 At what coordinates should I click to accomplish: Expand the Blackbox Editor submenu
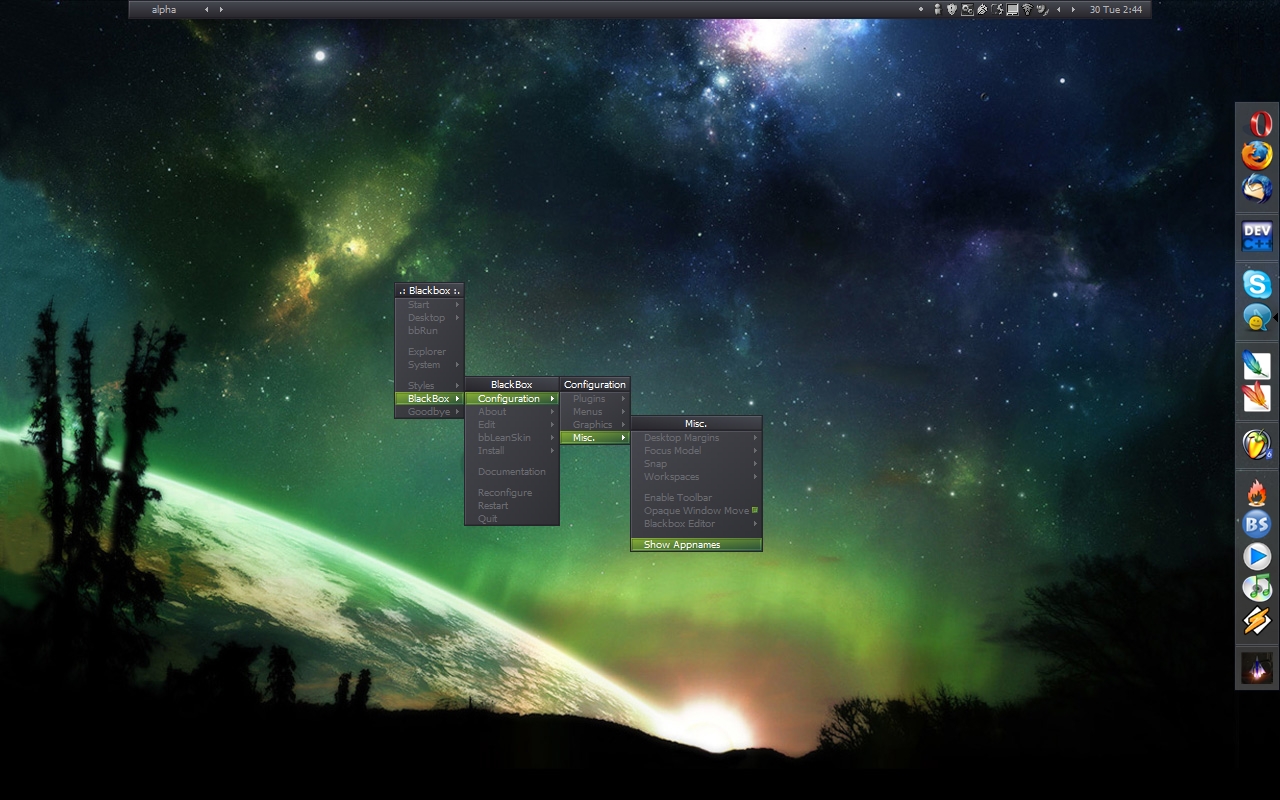696,524
